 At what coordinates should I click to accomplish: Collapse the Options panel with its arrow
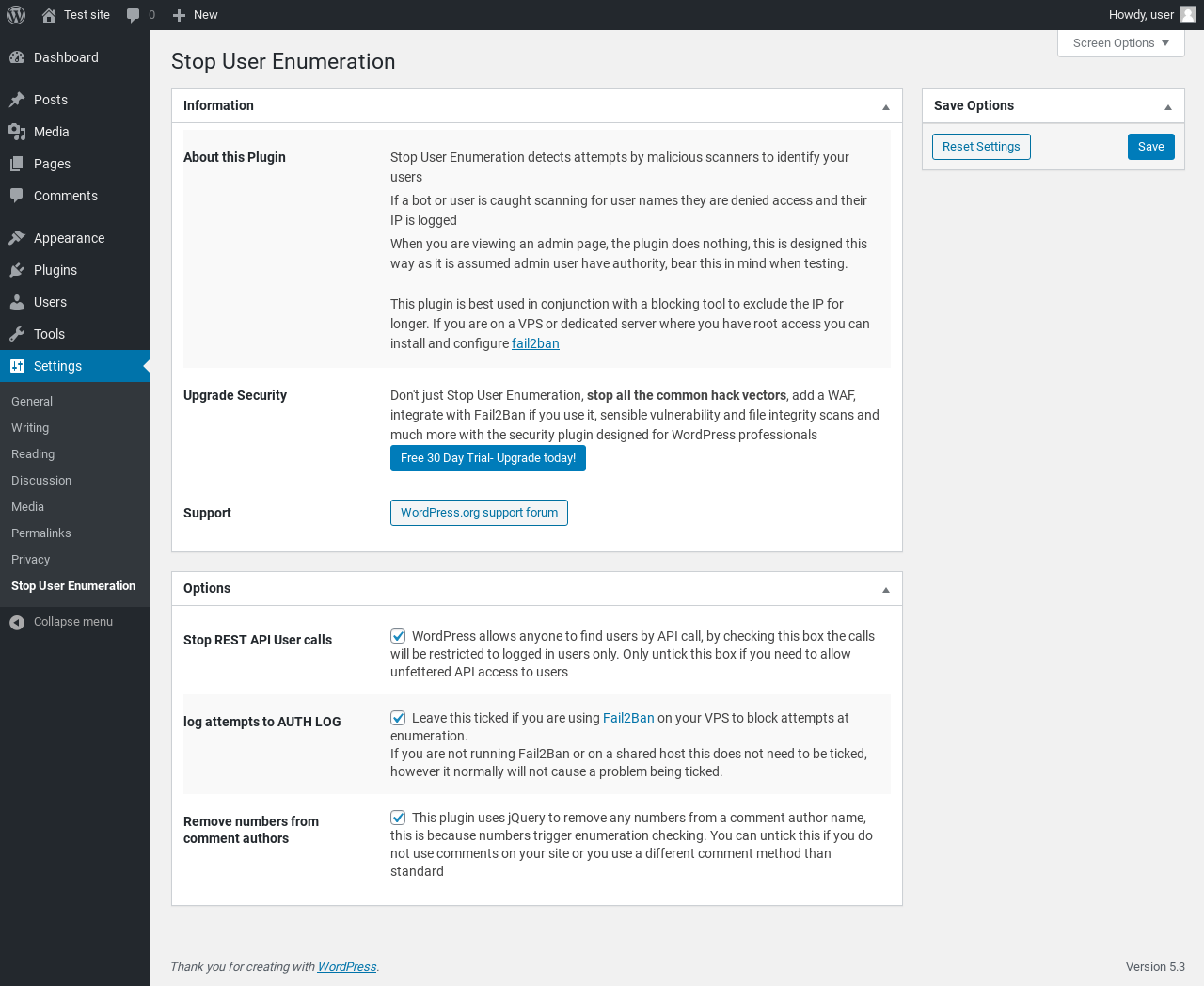[885, 589]
